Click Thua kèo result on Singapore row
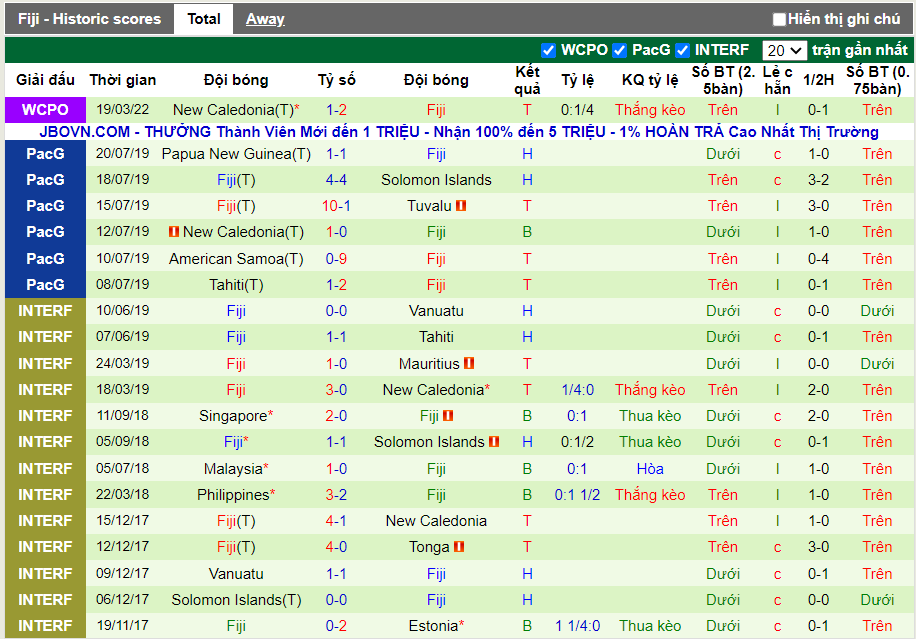 [x=650, y=416]
